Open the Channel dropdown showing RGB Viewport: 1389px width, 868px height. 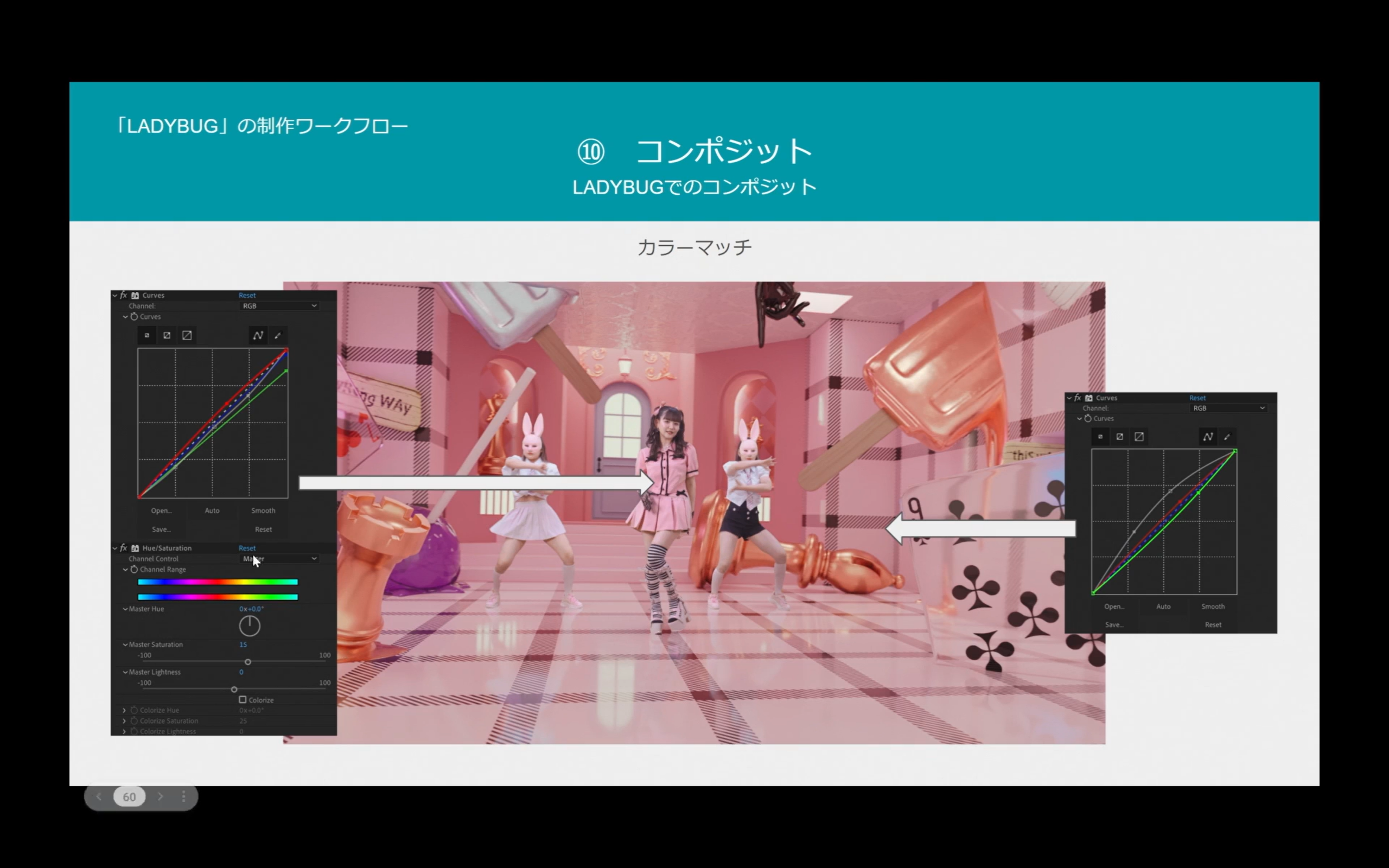[279, 305]
